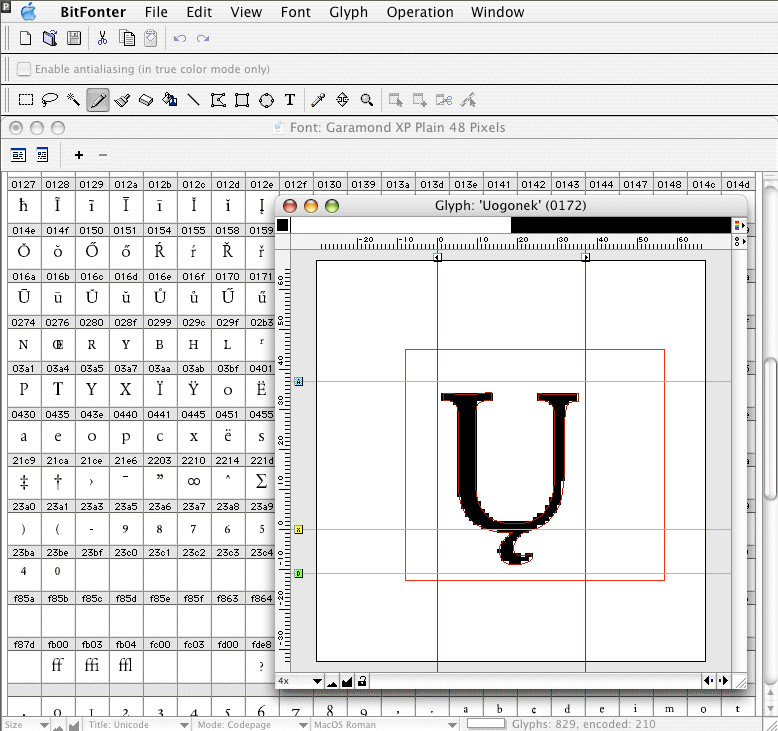
Task: Click the white section of the color bar
Action: click(400, 225)
